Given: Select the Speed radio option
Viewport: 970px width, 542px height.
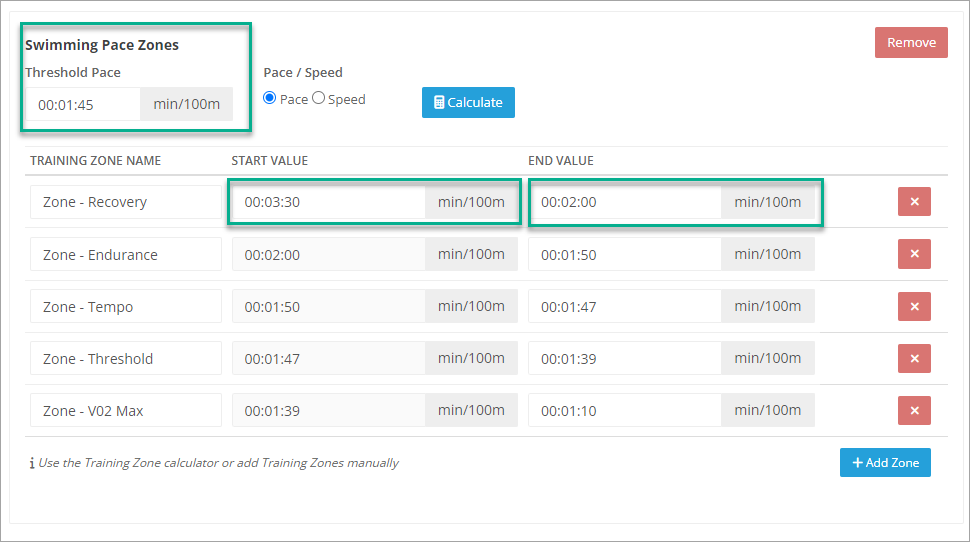Looking at the screenshot, I should (319, 99).
